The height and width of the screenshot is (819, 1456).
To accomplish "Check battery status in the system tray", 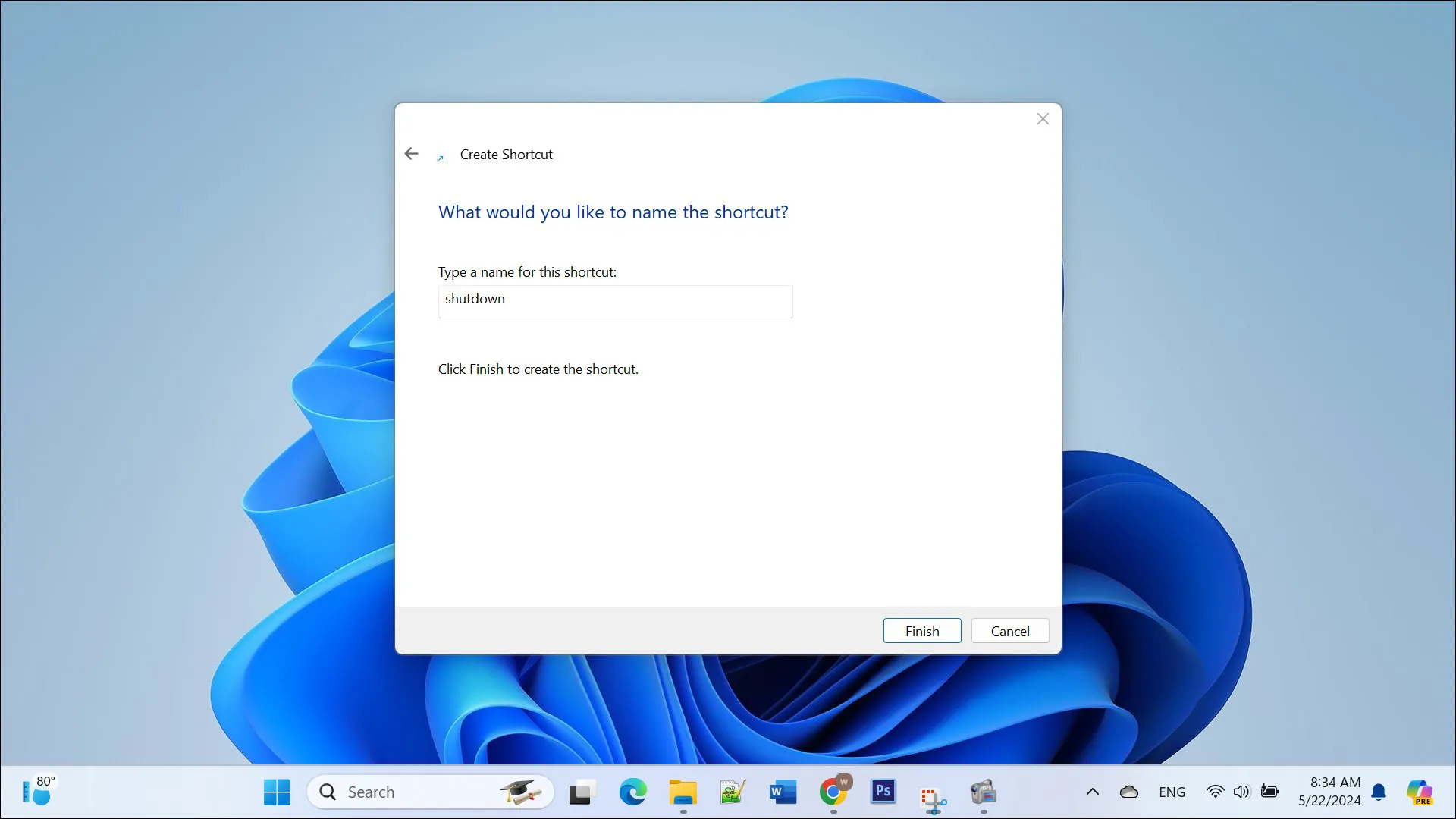I will (x=1269, y=791).
